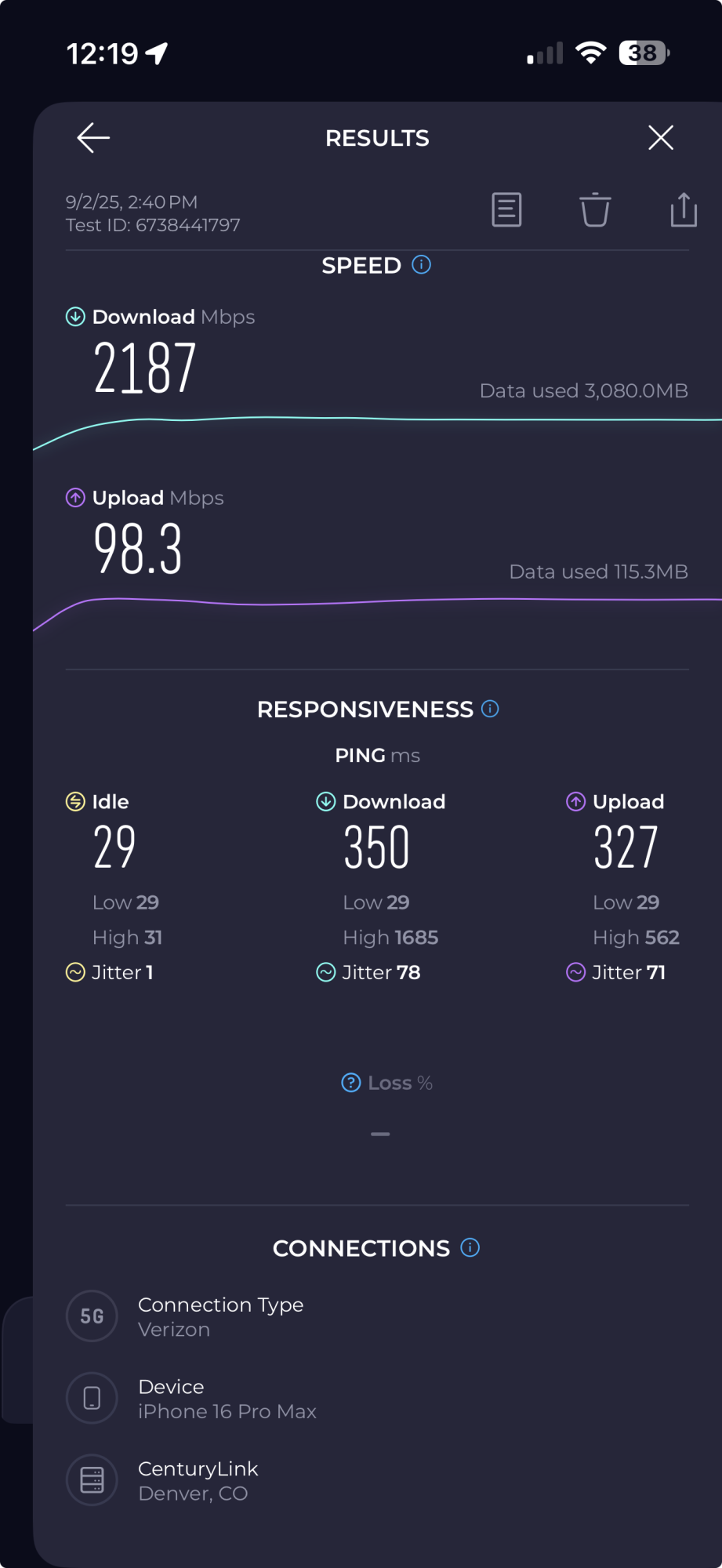Tap the Download ping jitter 78 label
The image size is (722, 1568).
tap(381, 973)
